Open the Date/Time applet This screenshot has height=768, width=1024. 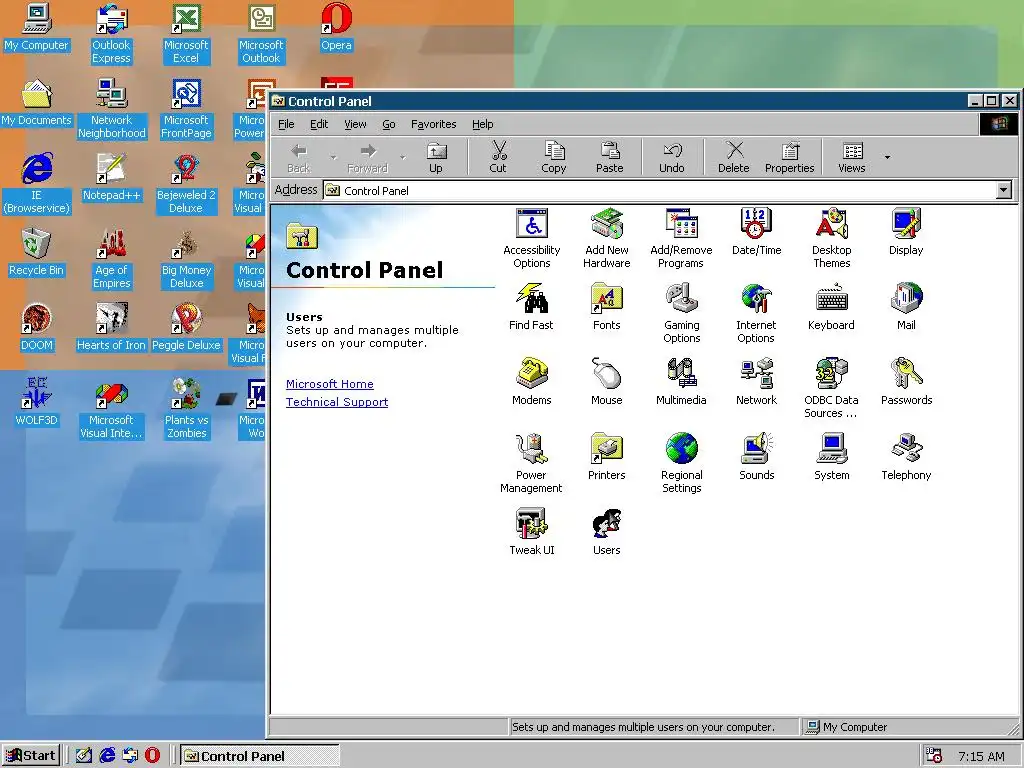click(756, 224)
